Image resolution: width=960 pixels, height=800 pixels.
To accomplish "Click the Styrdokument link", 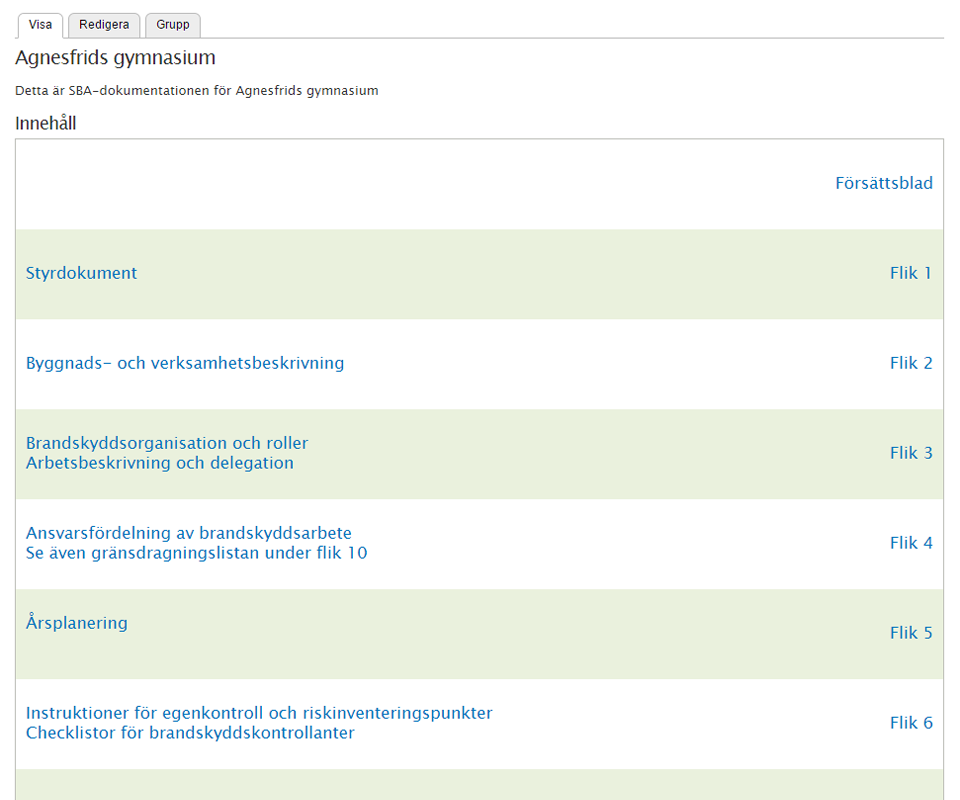I will click(x=81, y=273).
